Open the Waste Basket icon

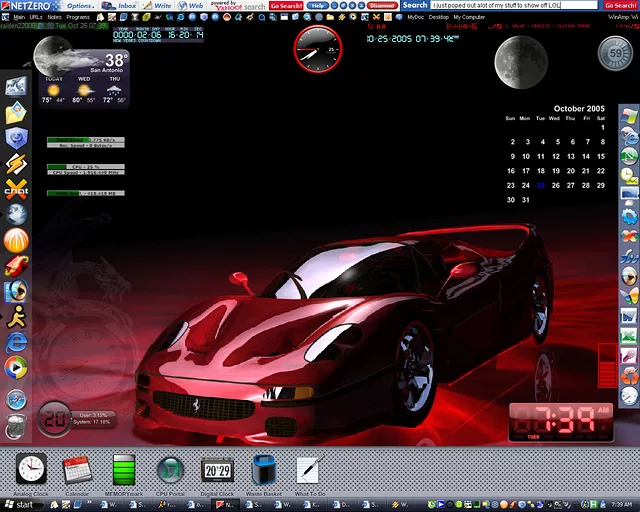(264, 468)
